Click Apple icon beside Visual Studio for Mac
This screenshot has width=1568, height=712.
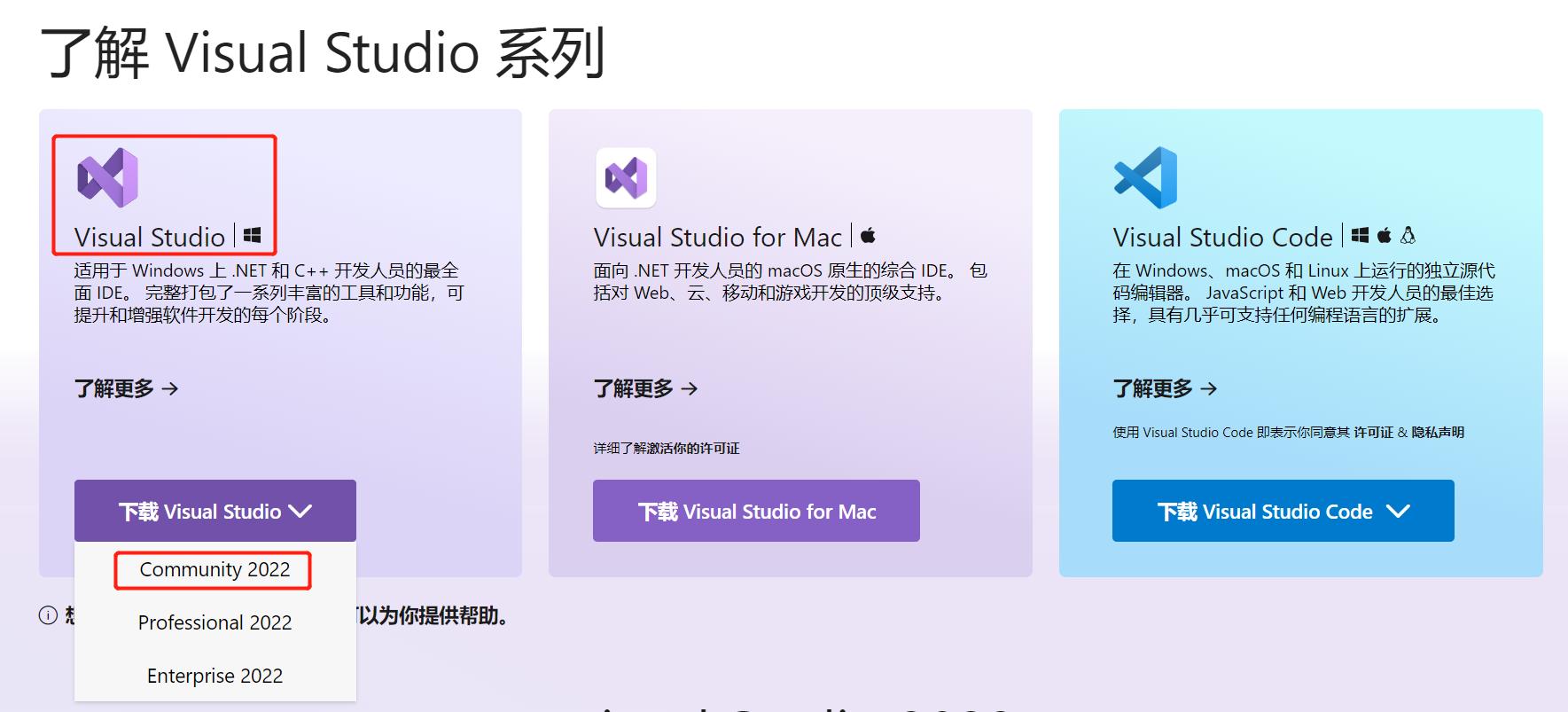coord(868,235)
